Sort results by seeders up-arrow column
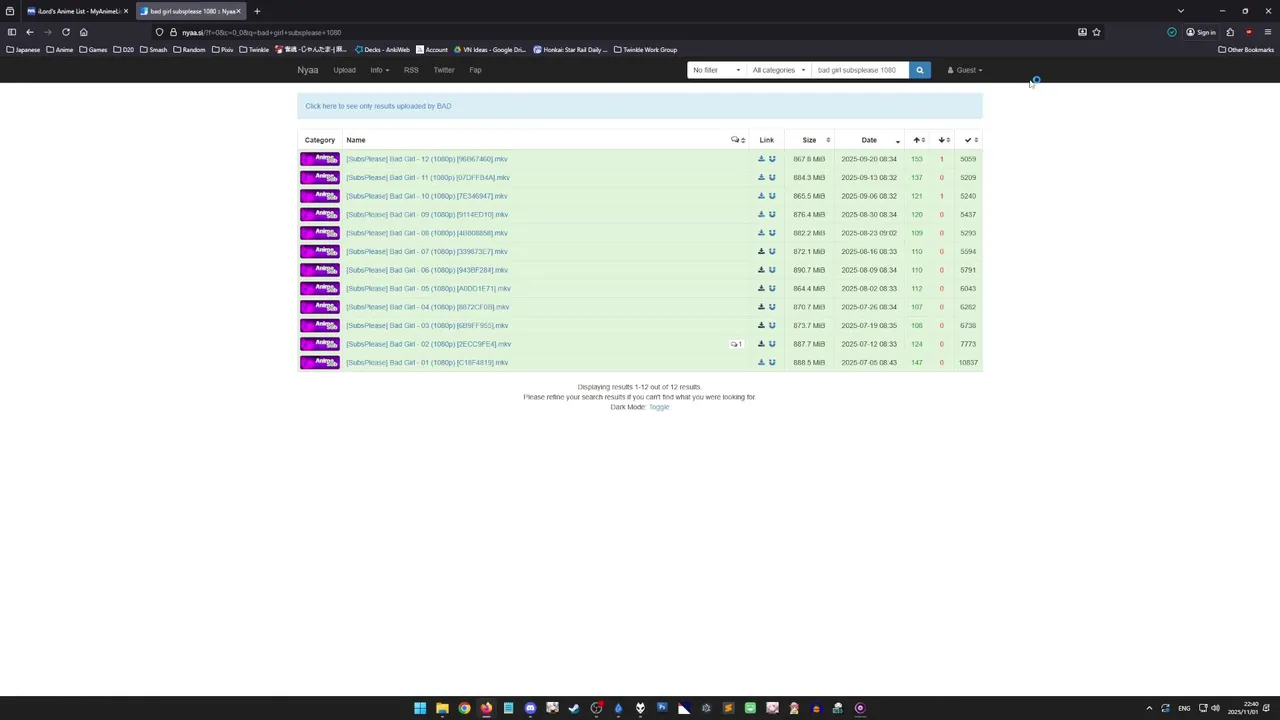The width and height of the screenshot is (1280, 720). [918, 140]
